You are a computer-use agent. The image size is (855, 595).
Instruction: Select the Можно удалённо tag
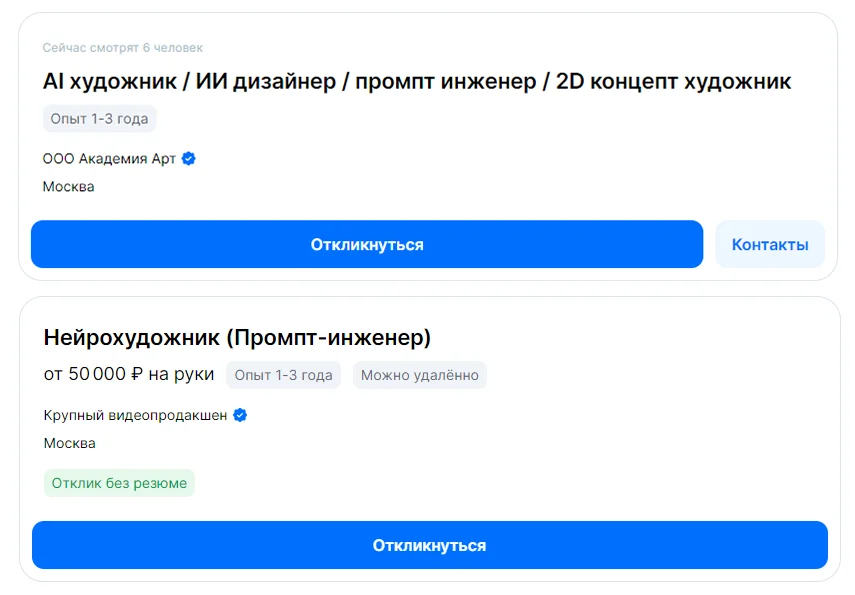(420, 375)
